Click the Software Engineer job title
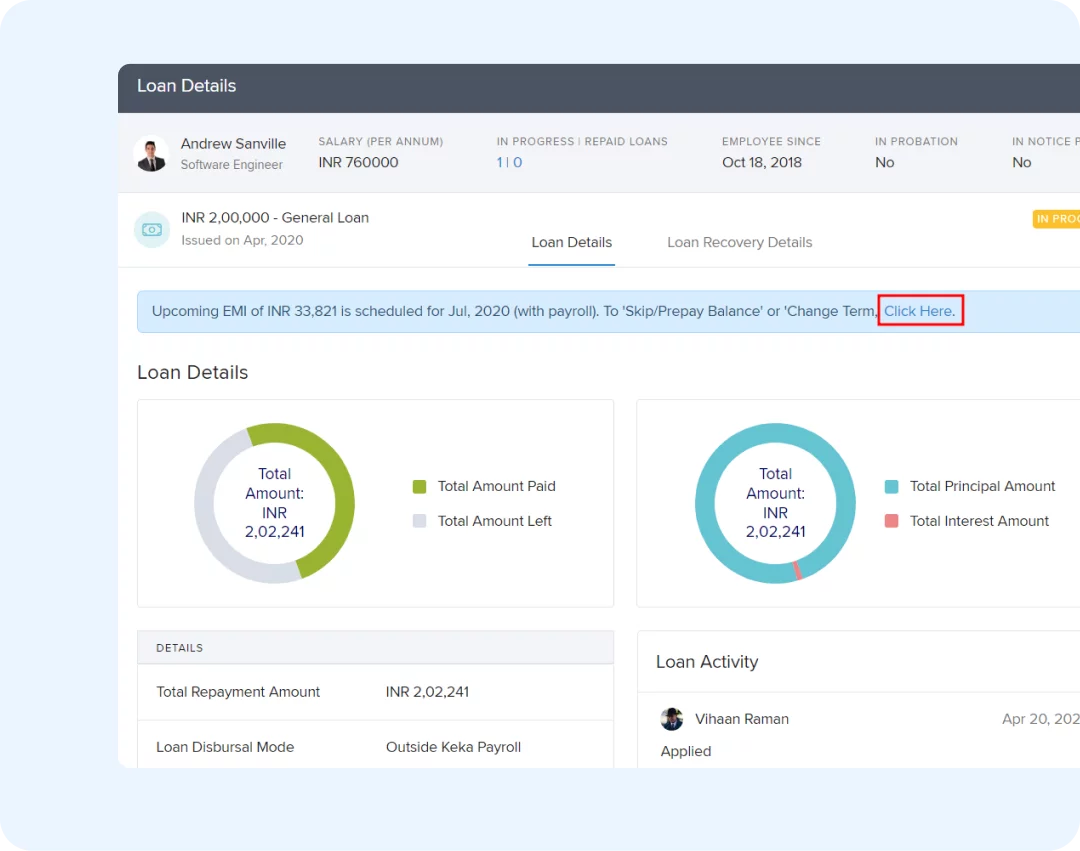 click(x=231, y=165)
